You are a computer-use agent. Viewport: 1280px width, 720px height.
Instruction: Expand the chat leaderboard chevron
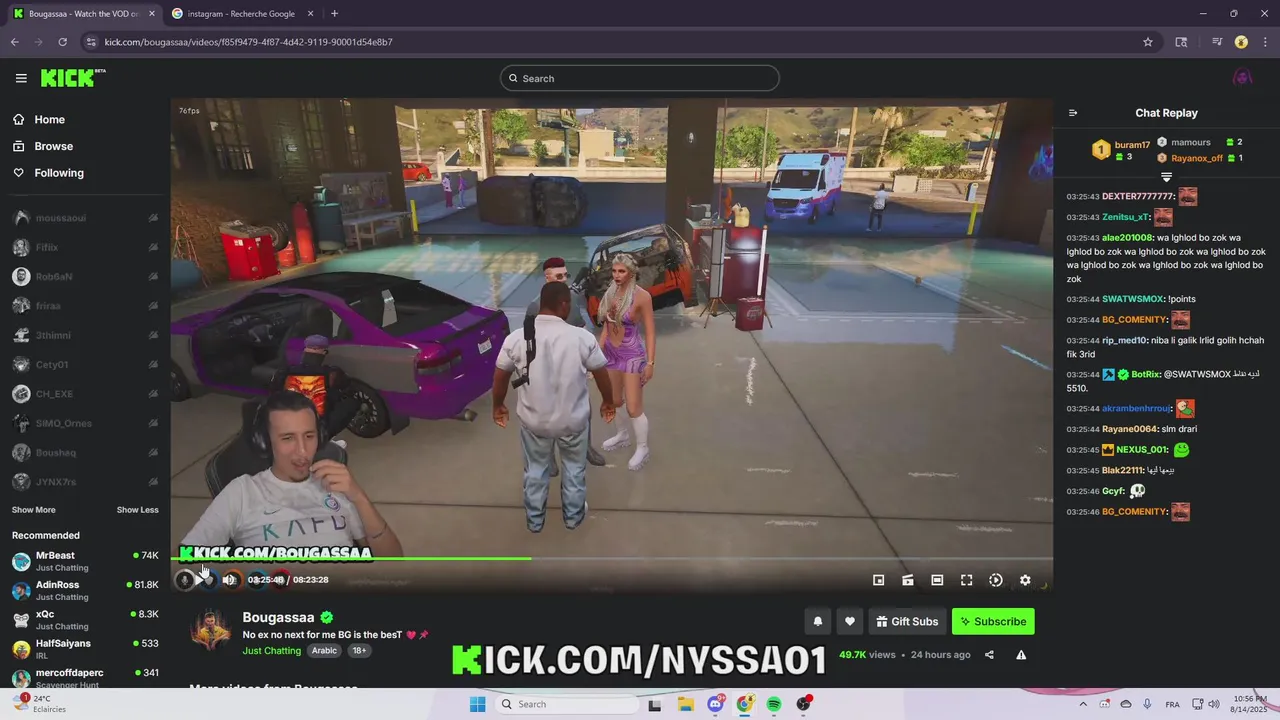point(1166,177)
